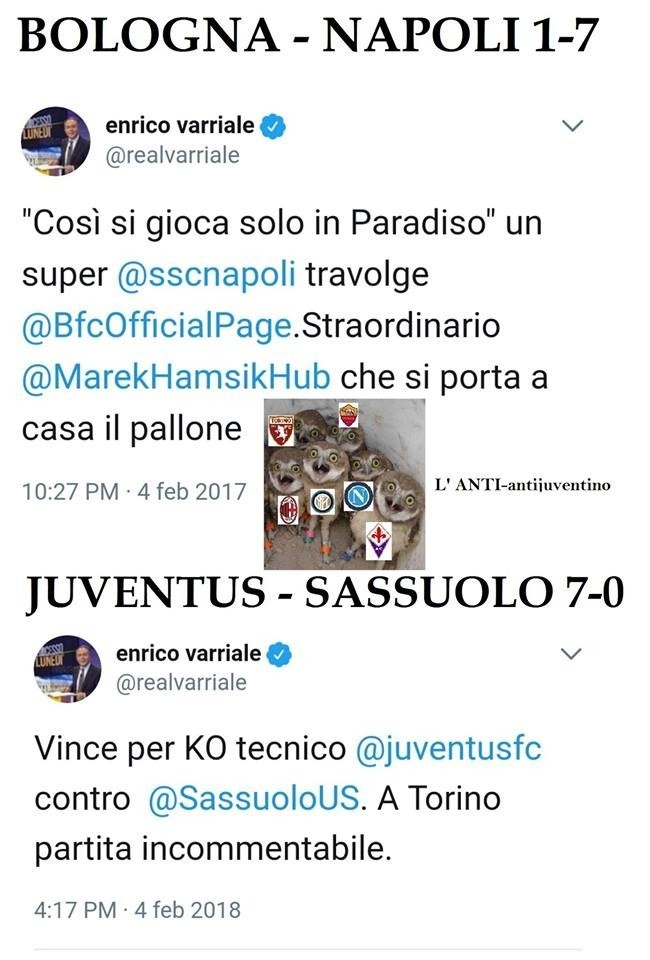Follow the @juventusfc mention link
This screenshot has height=960, width=650.
pyautogui.click(x=449, y=749)
